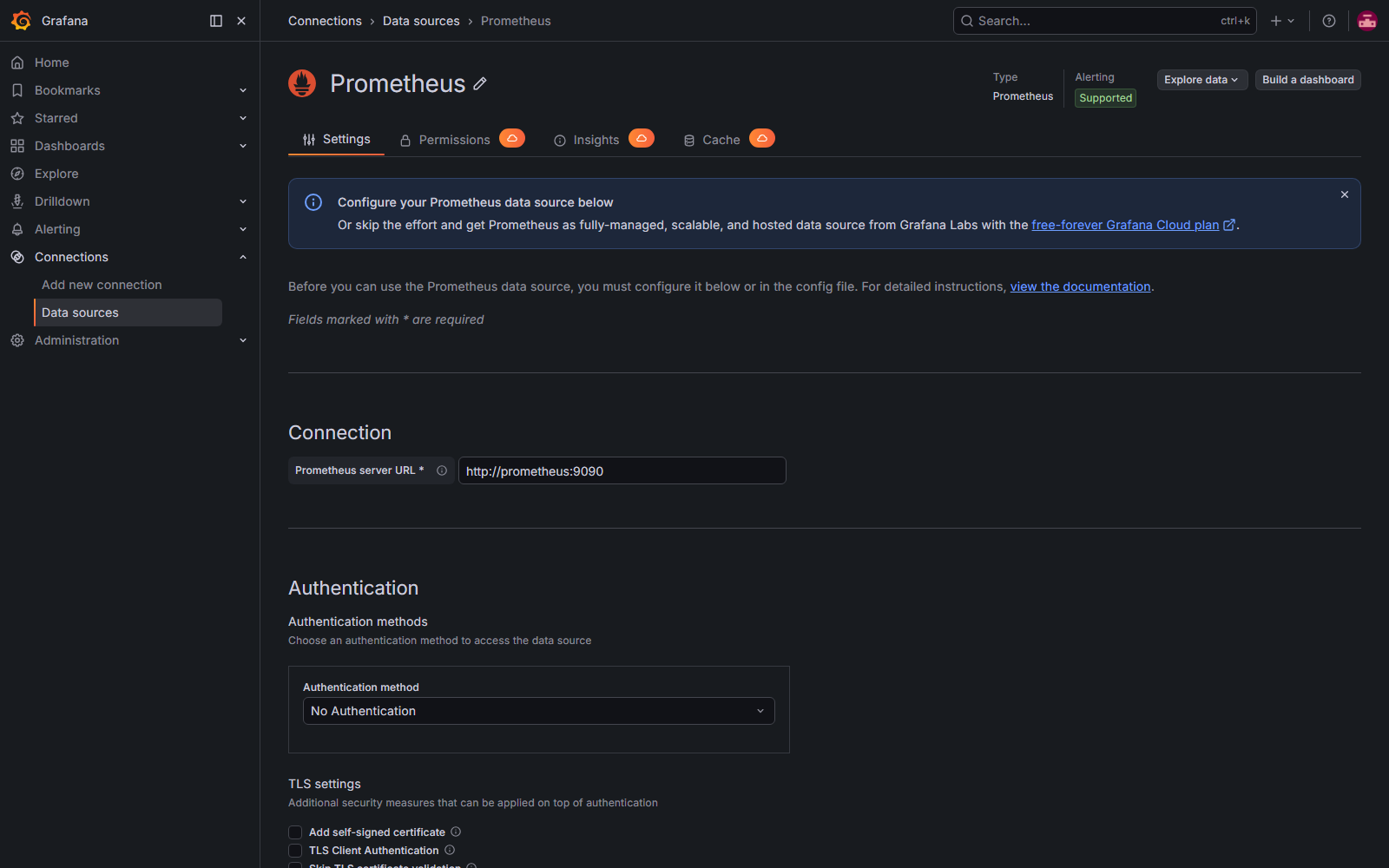
Task: Click the Alerting bell icon
Action: pyautogui.click(x=17, y=229)
